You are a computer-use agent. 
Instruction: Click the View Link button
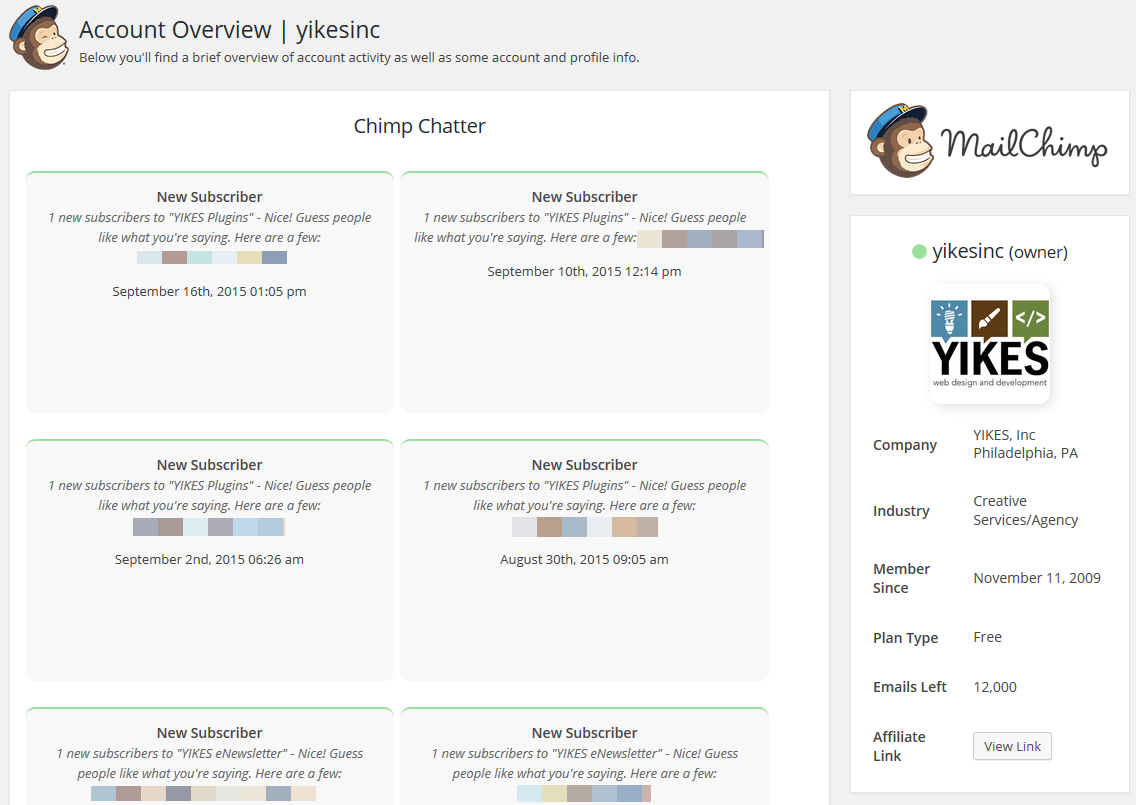(x=1012, y=746)
